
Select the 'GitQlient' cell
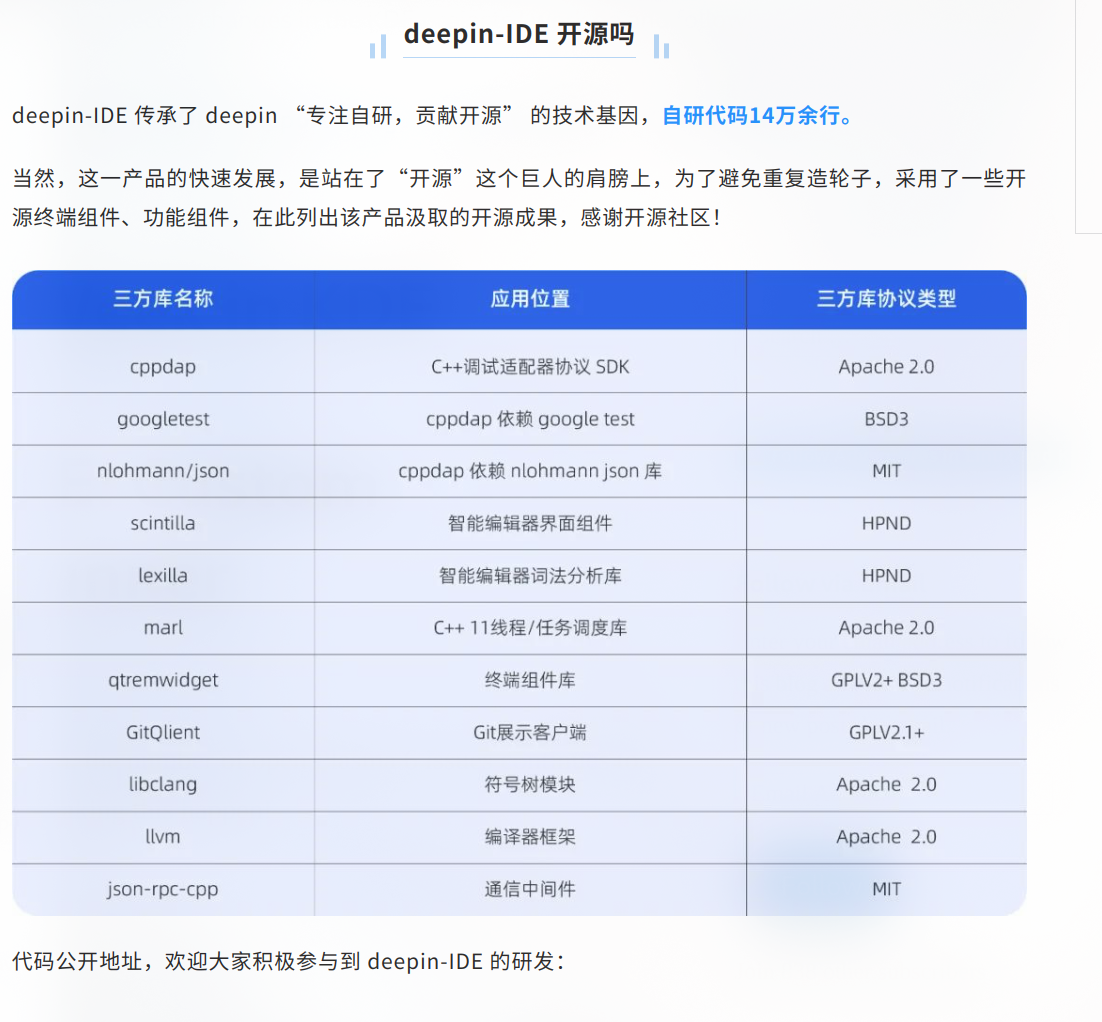163,732
